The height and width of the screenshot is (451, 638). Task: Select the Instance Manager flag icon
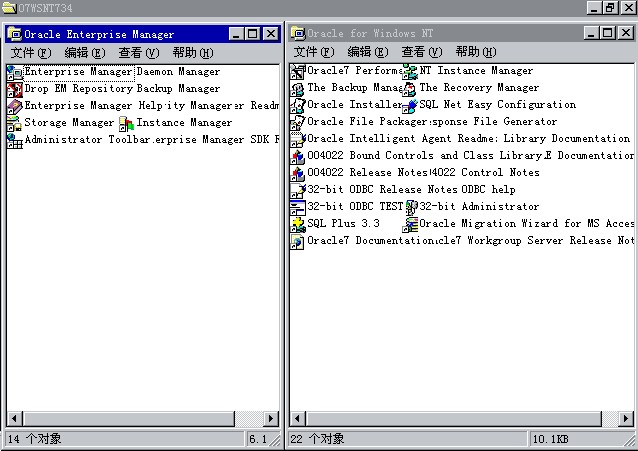point(127,123)
